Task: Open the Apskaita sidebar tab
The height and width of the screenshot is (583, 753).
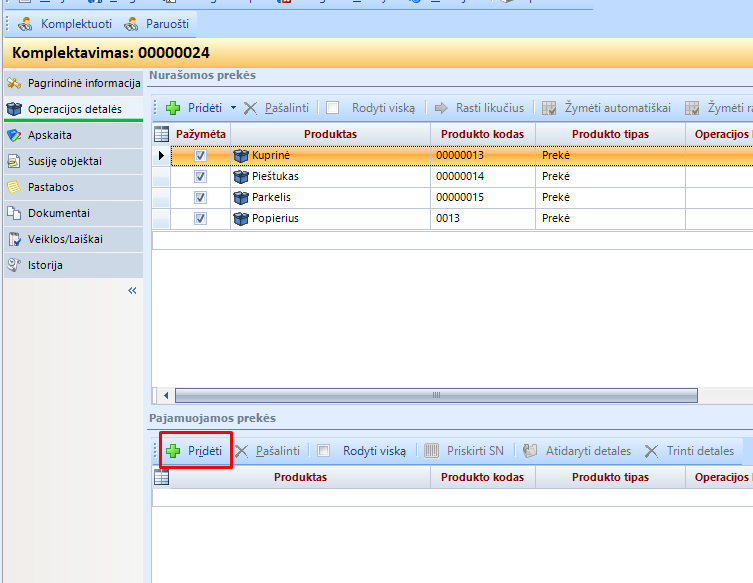Action: click(50, 135)
